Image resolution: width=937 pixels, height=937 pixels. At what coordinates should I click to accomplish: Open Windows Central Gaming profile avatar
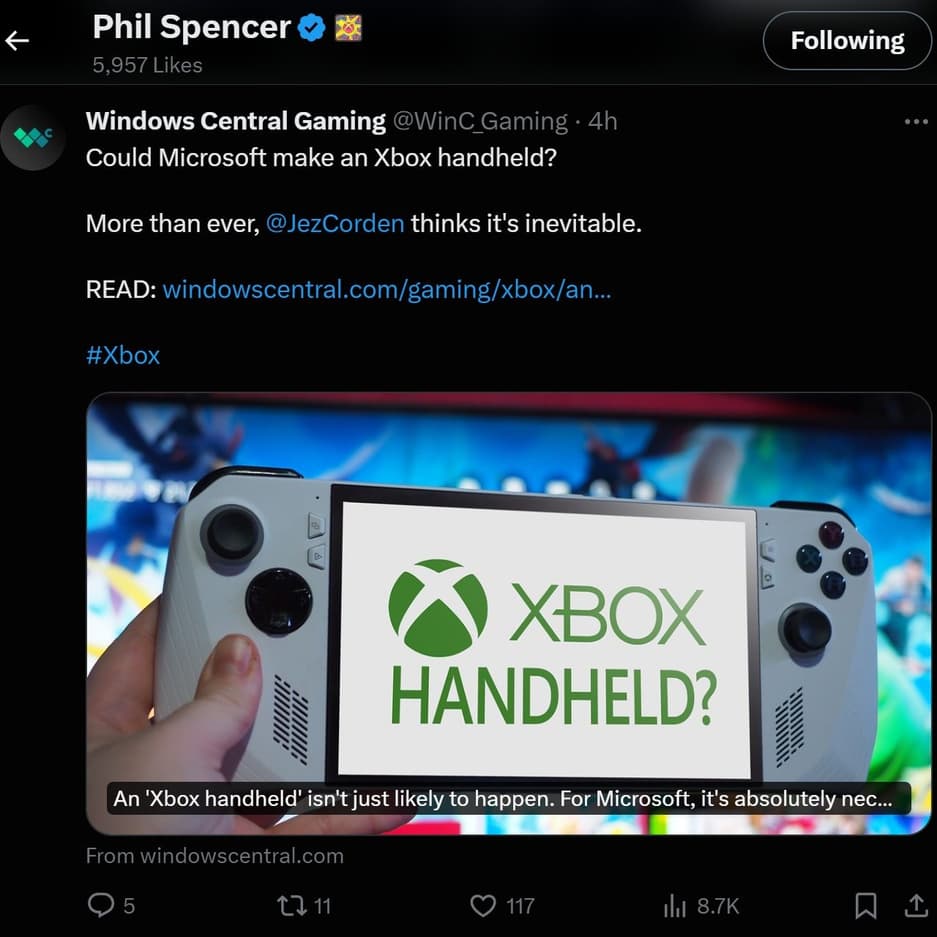[33, 136]
